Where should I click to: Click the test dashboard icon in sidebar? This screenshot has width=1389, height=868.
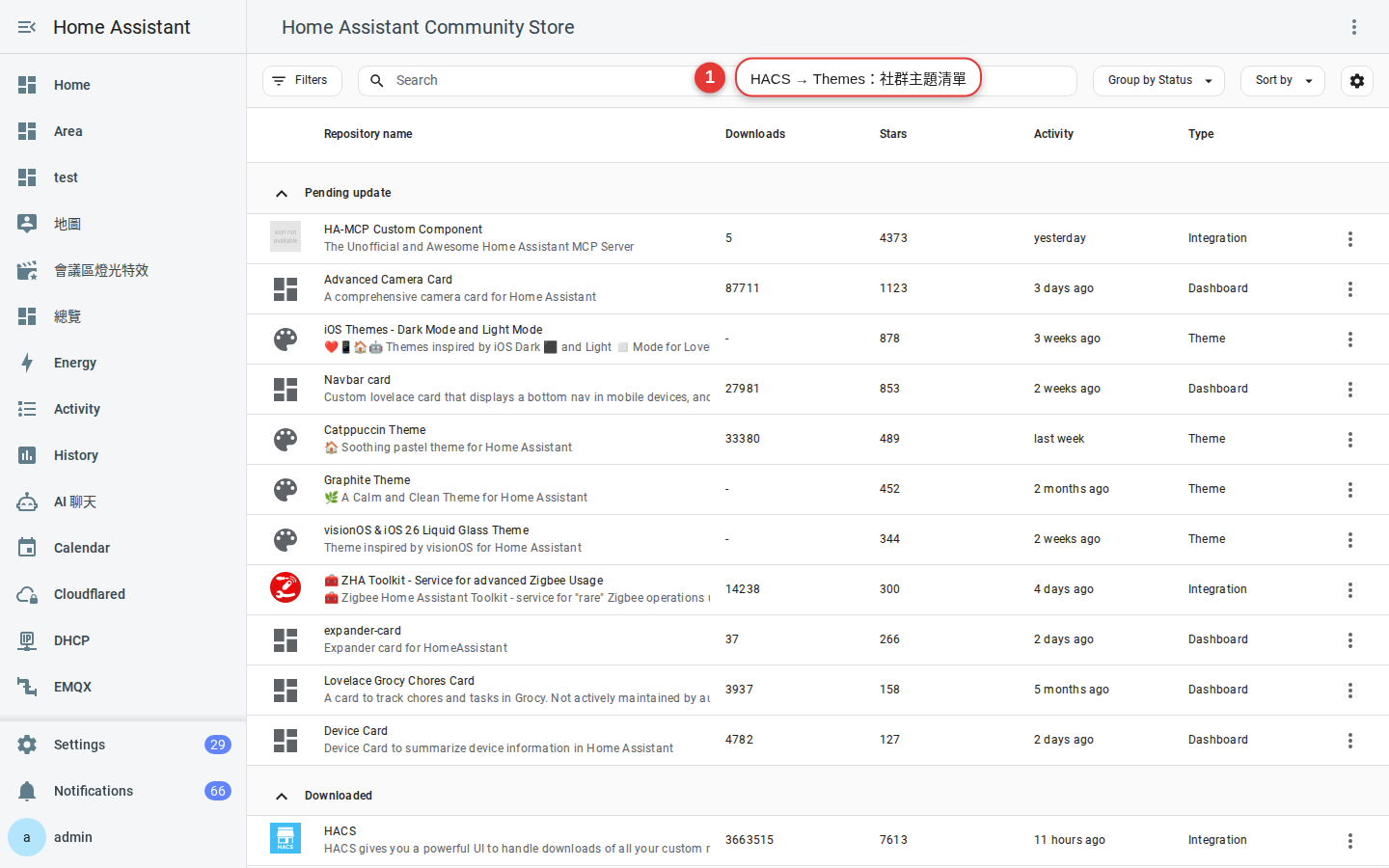pos(27,177)
